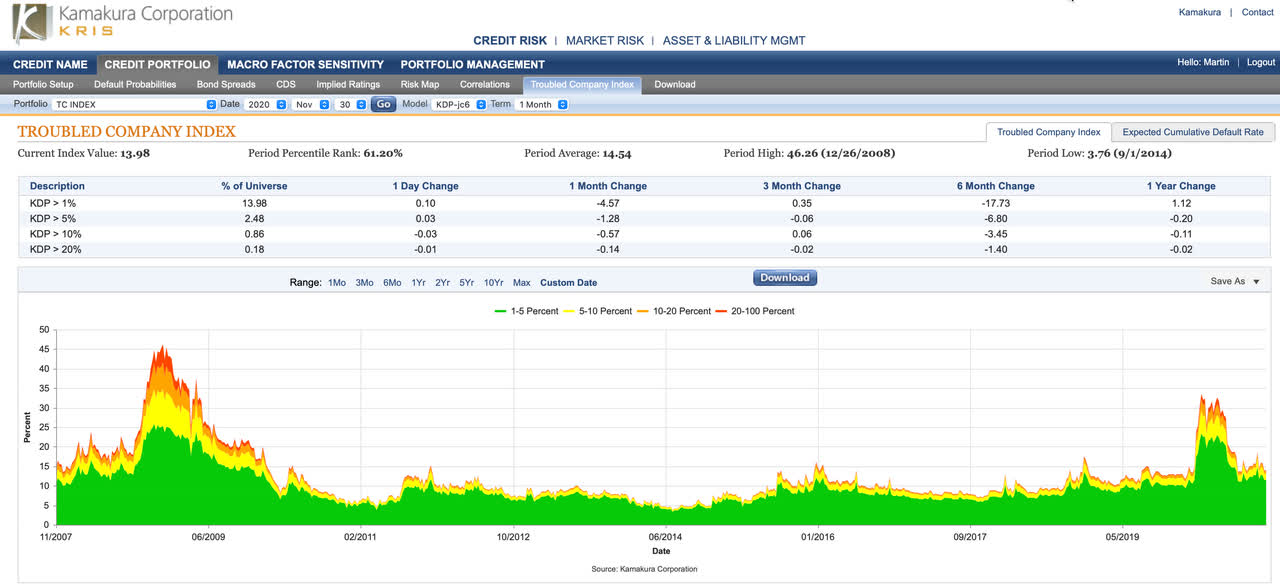This screenshot has height=587, width=1280.
Task: Click the 1 Month Change column header
Action: click(x=608, y=186)
